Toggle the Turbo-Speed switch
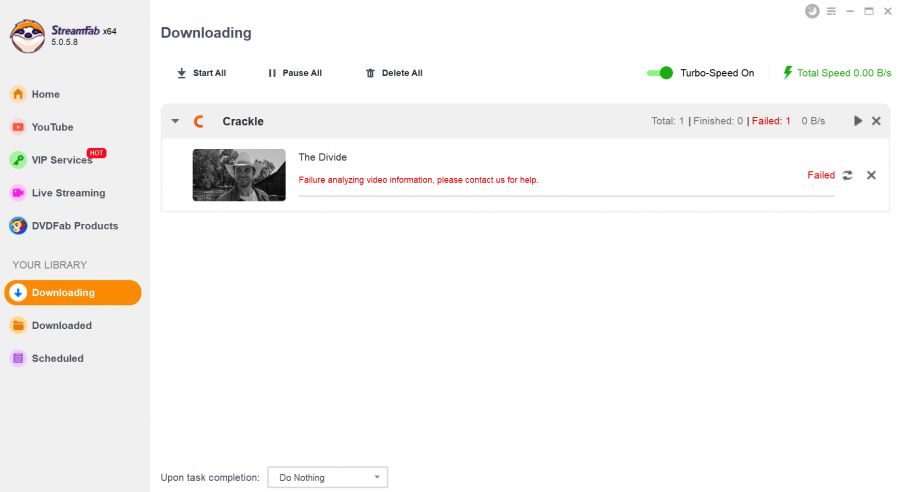 pos(660,73)
